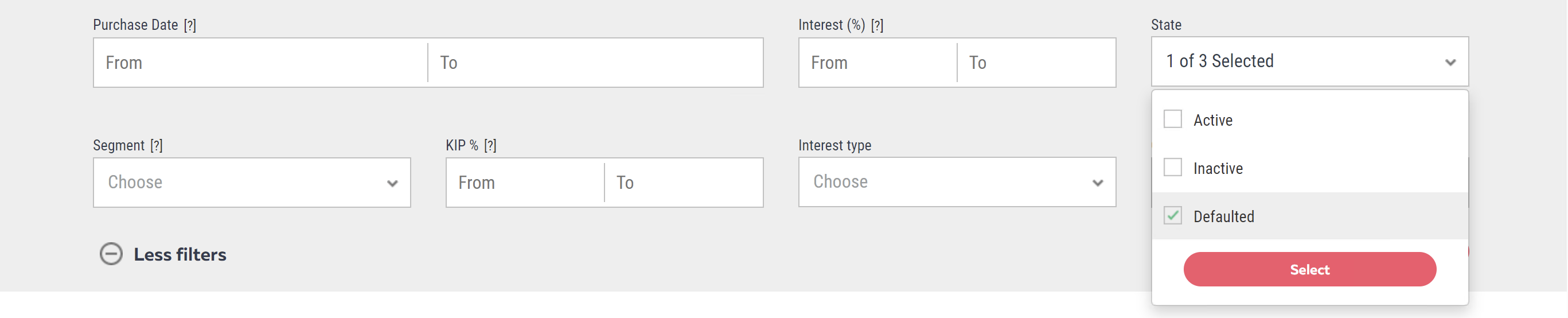Check the Active state checkbox
This screenshot has width=1568, height=318.
coord(1172,119)
